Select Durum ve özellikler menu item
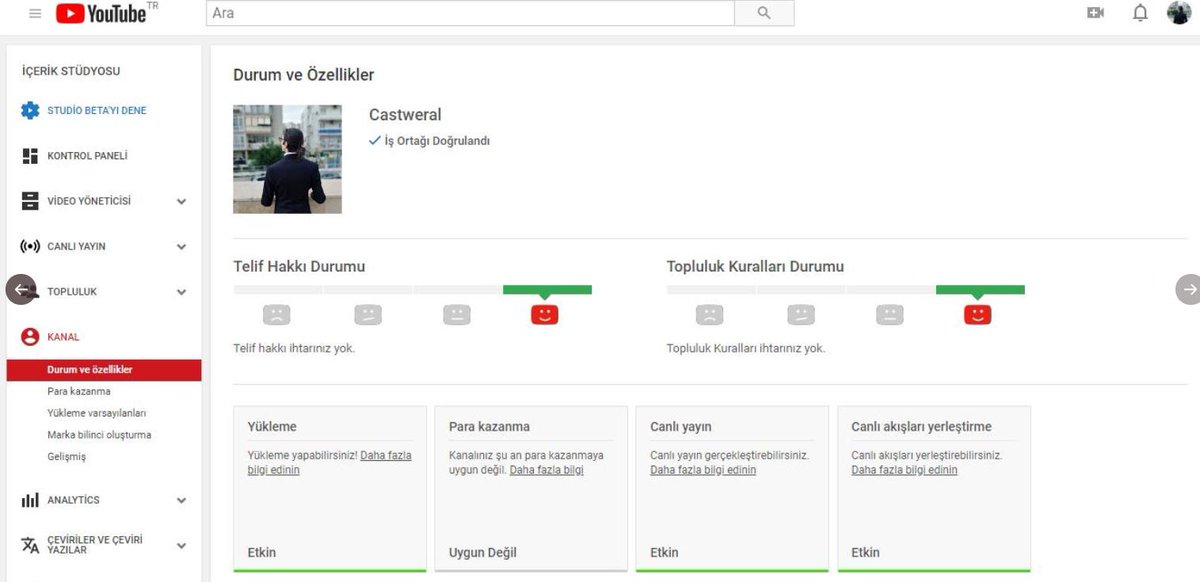This screenshot has height=582, width=1200. (104, 370)
